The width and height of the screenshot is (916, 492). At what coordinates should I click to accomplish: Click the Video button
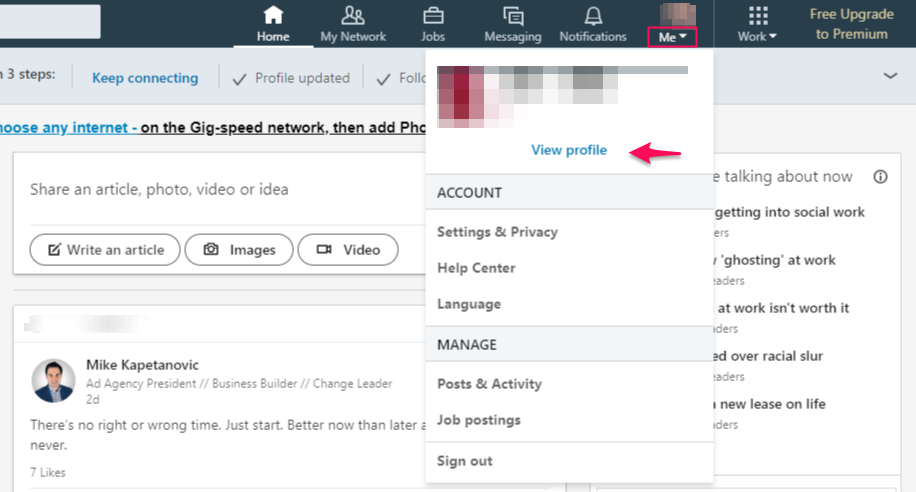(x=348, y=250)
